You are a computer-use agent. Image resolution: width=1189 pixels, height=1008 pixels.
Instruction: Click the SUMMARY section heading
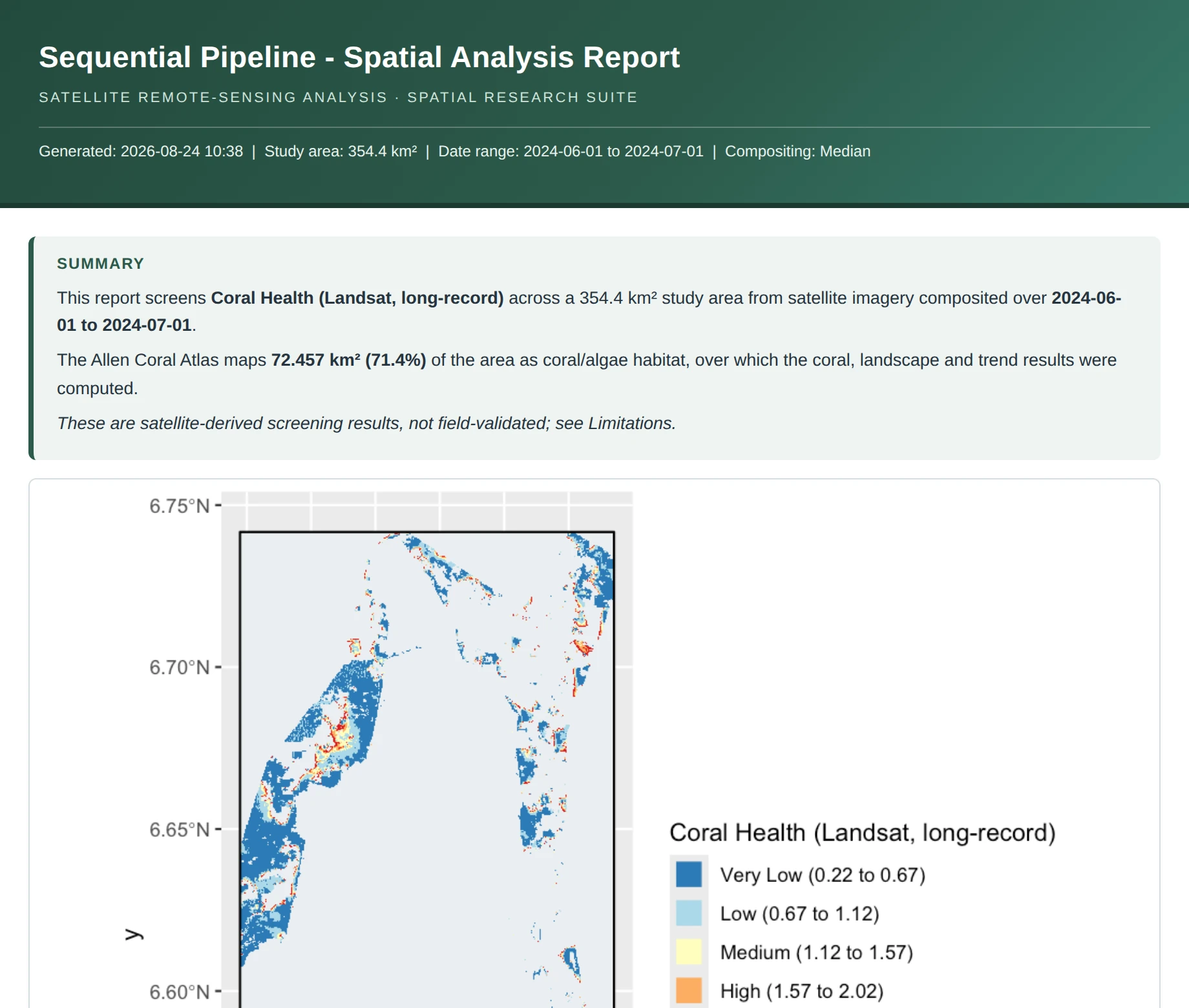100,264
